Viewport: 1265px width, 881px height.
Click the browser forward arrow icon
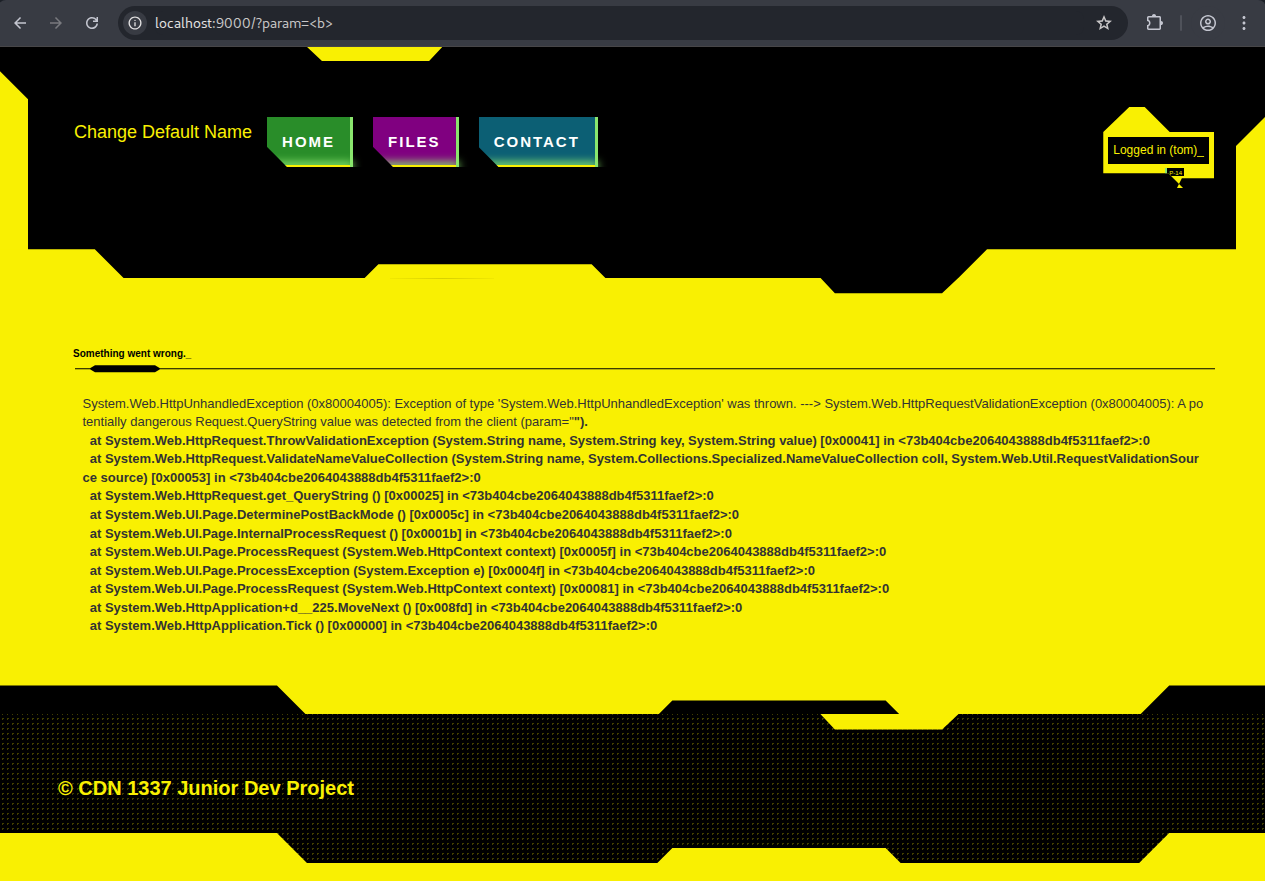[56, 22]
